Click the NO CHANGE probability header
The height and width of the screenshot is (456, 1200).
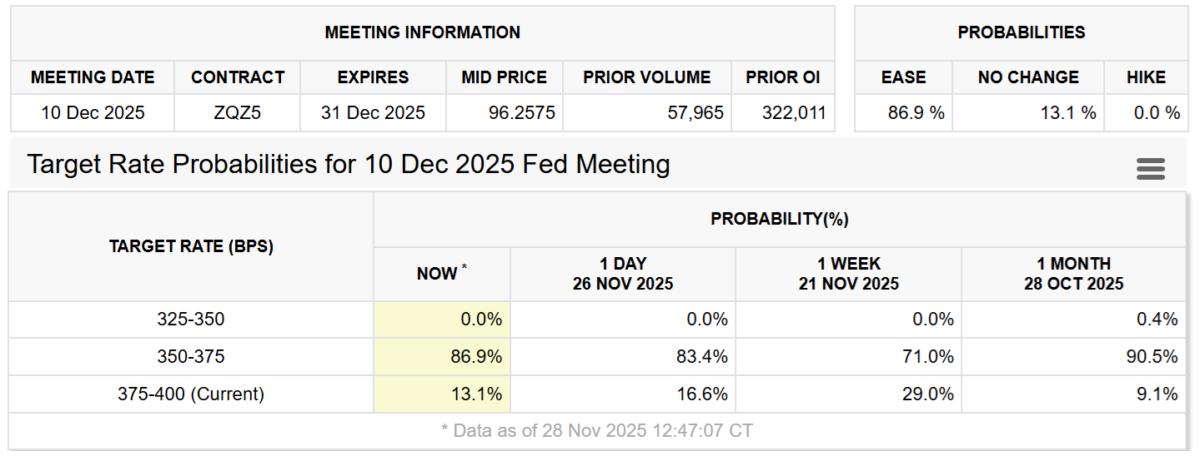[x=1028, y=77]
